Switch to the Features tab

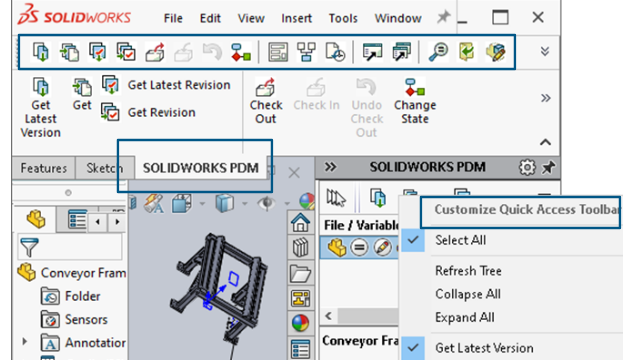tap(44, 168)
